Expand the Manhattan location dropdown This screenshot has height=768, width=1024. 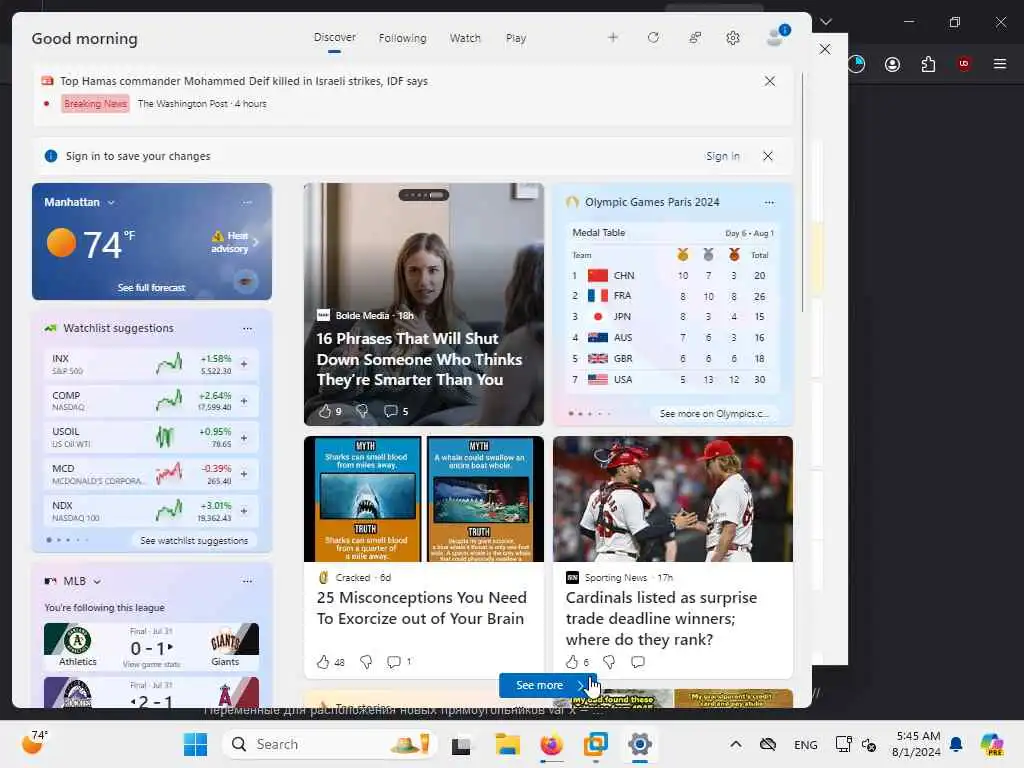(x=111, y=202)
